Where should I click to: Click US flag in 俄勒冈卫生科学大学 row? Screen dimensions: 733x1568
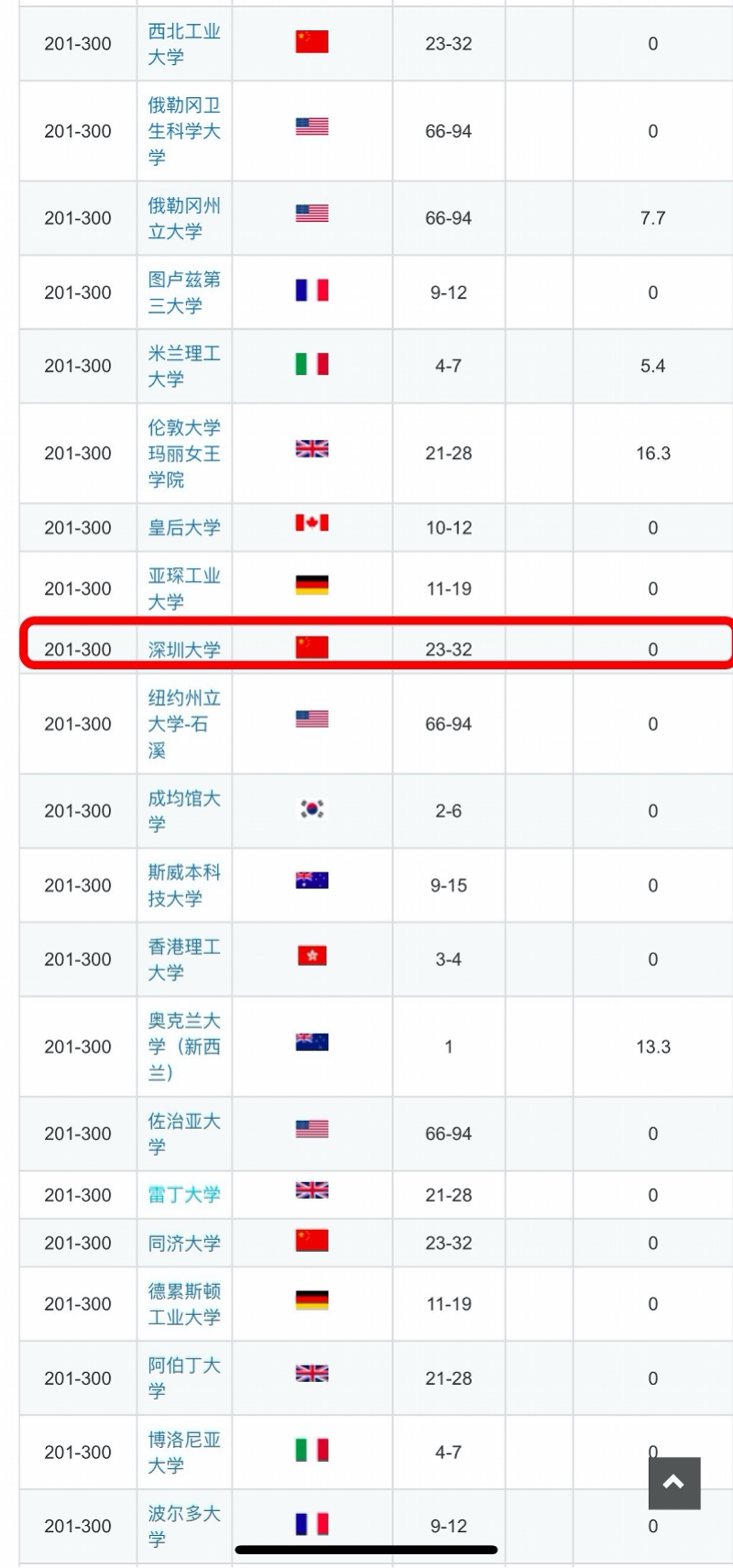pyautogui.click(x=312, y=126)
